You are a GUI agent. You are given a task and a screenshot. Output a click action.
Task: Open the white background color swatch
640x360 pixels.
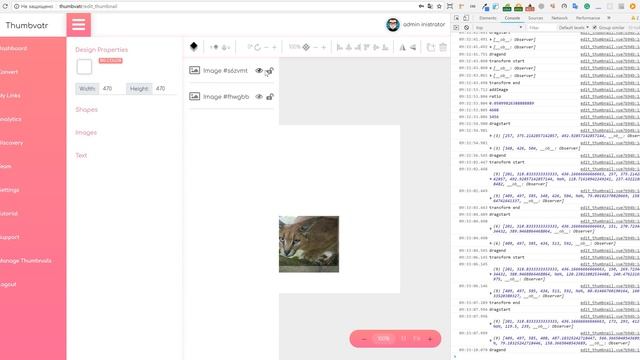coord(84,67)
